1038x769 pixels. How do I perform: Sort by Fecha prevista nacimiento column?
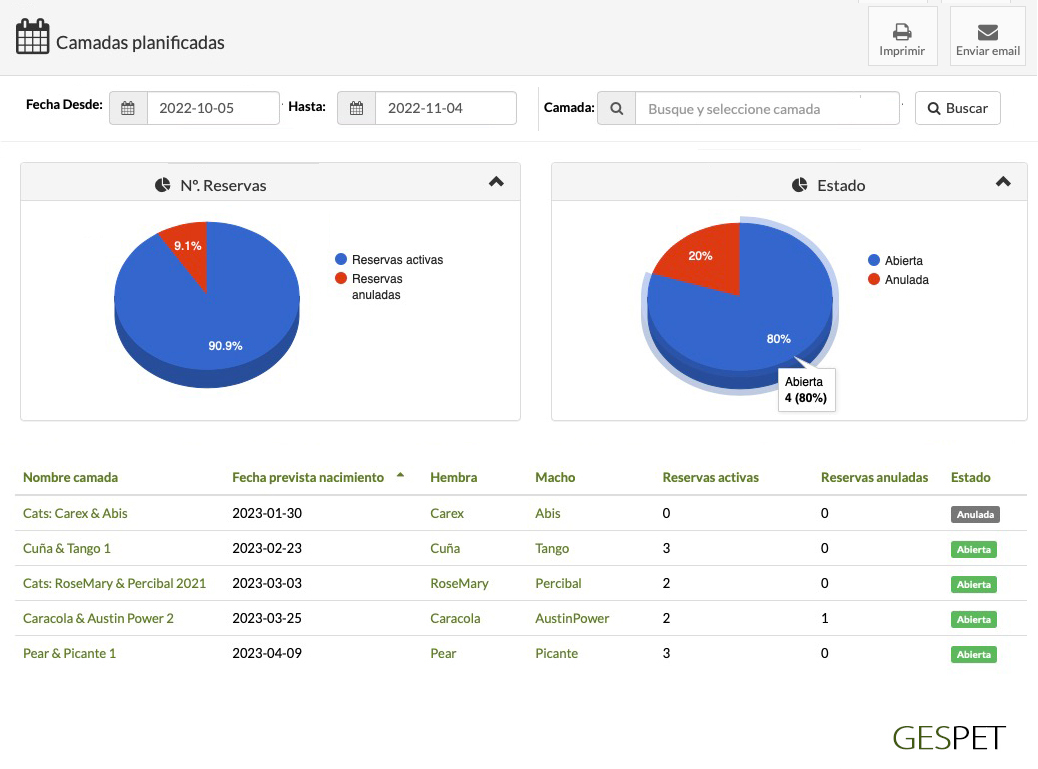pos(308,477)
